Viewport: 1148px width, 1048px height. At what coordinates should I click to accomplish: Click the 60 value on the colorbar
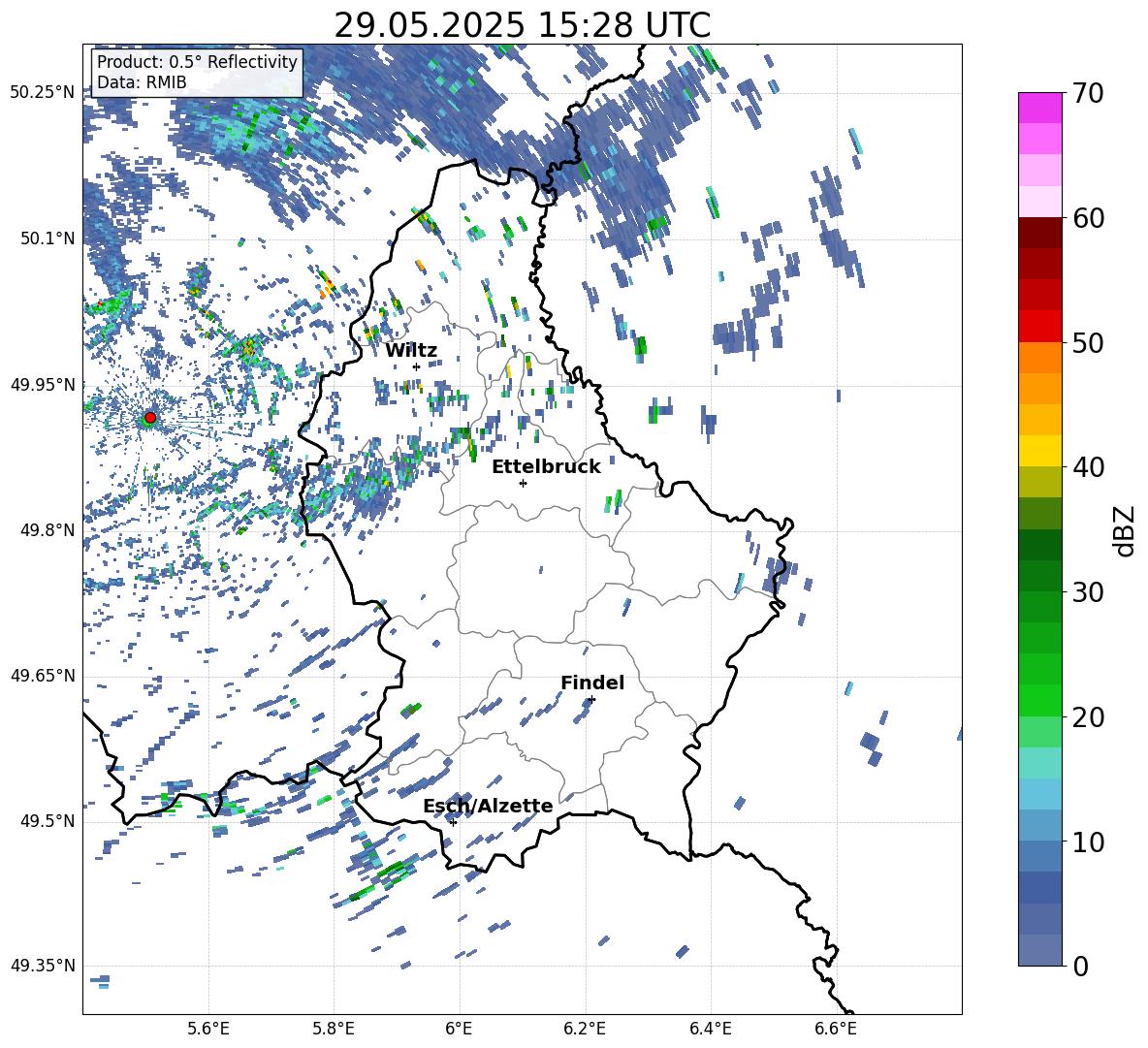[x=1089, y=218]
